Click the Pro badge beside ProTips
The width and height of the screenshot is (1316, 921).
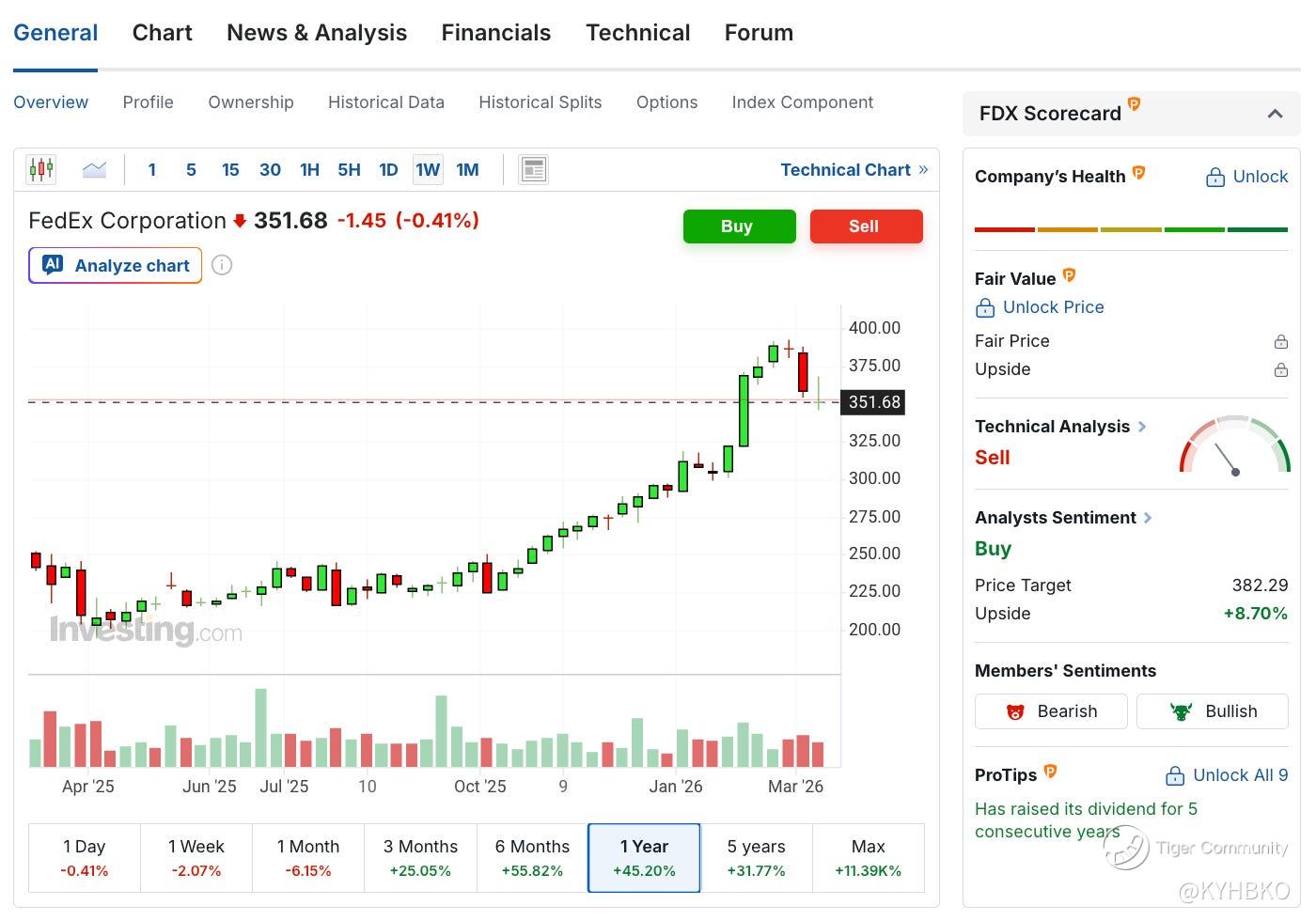(1050, 771)
